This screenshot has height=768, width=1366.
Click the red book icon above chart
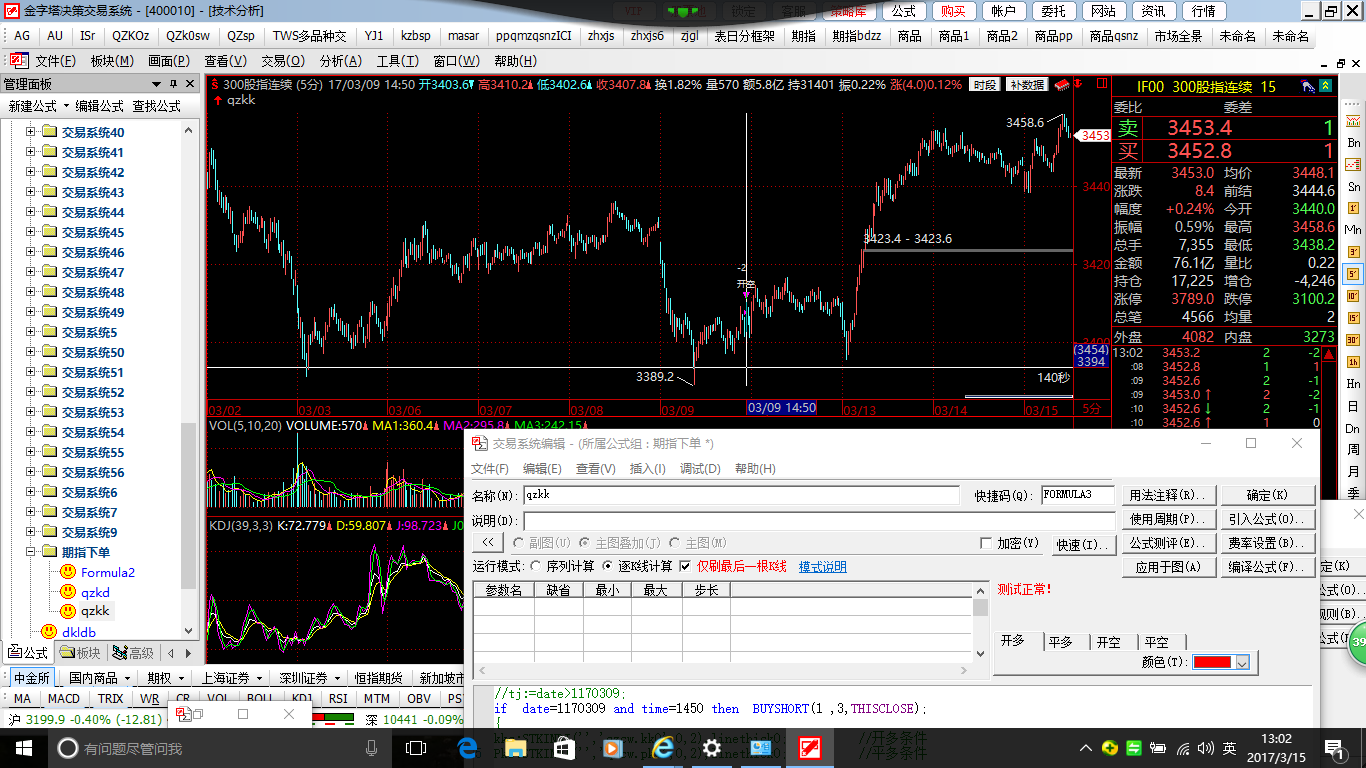[x=1063, y=84]
